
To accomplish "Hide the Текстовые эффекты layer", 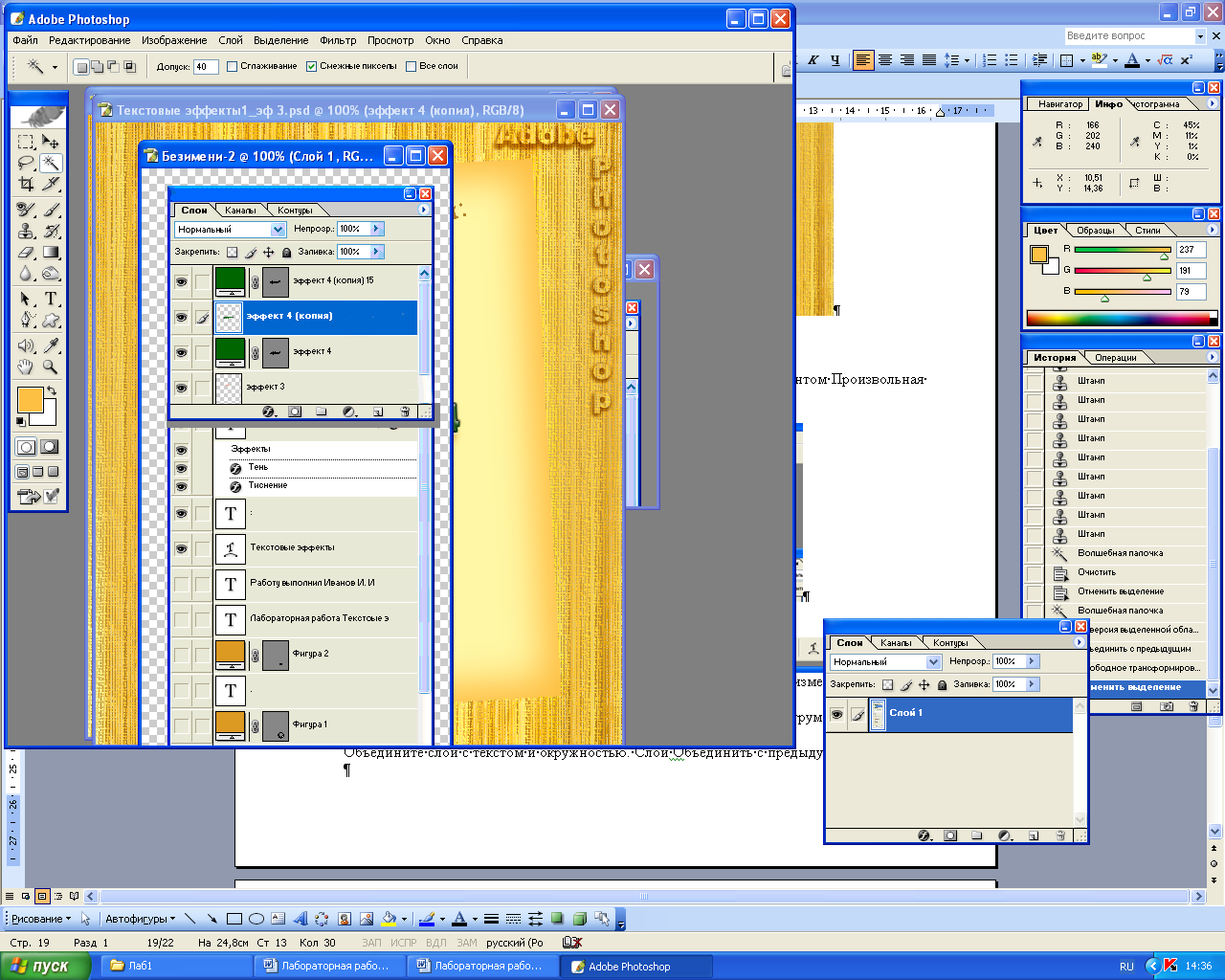I will click(181, 548).
